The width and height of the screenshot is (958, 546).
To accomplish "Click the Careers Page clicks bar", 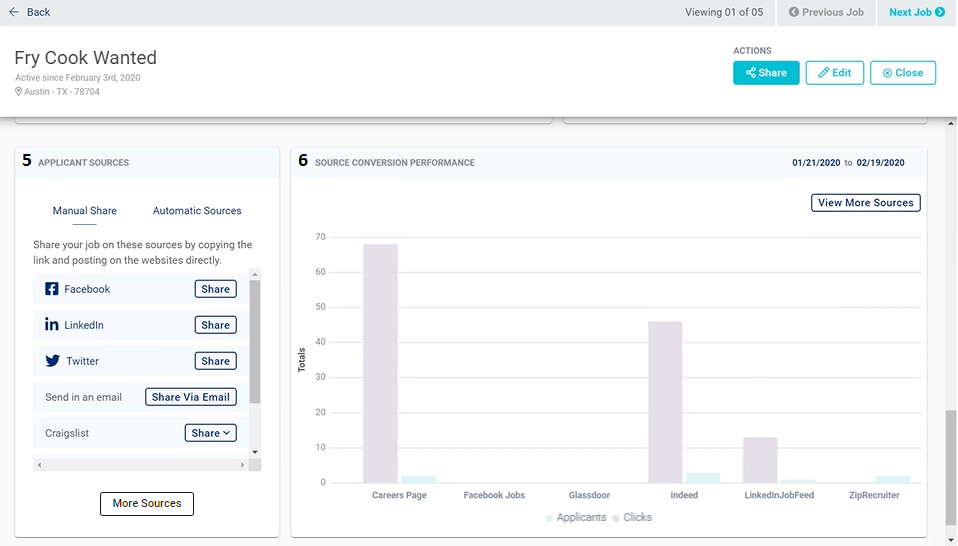I will (380, 363).
